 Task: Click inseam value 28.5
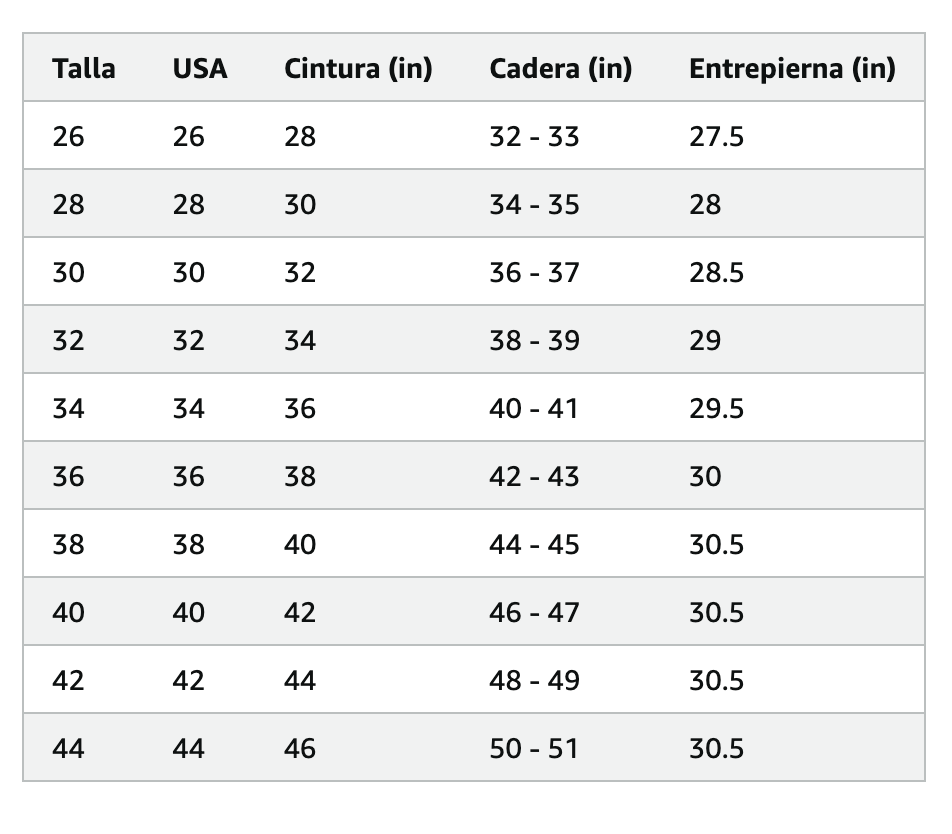click(716, 273)
